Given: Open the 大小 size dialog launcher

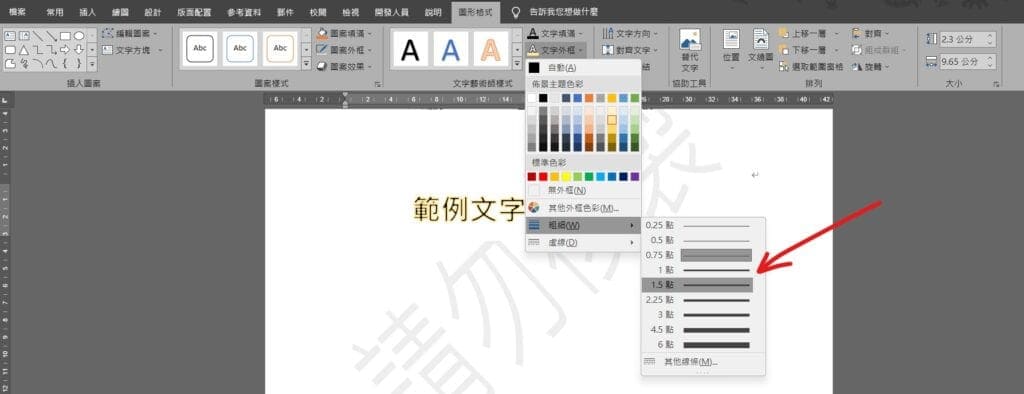Looking at the screenshot, I should click(x=996, y=84).
